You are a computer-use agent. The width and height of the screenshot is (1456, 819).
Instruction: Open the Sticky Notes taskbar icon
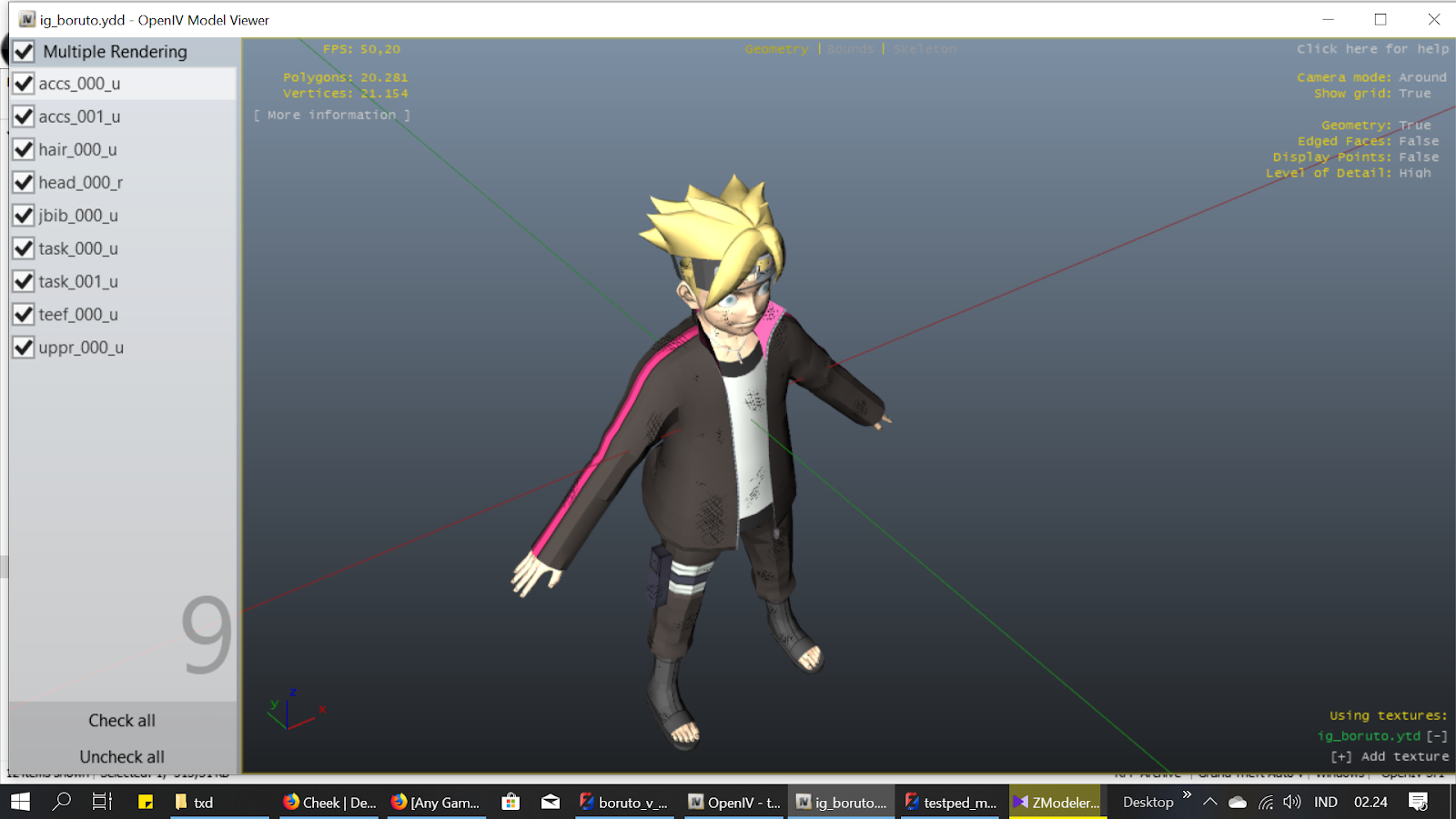click(146, 802)
